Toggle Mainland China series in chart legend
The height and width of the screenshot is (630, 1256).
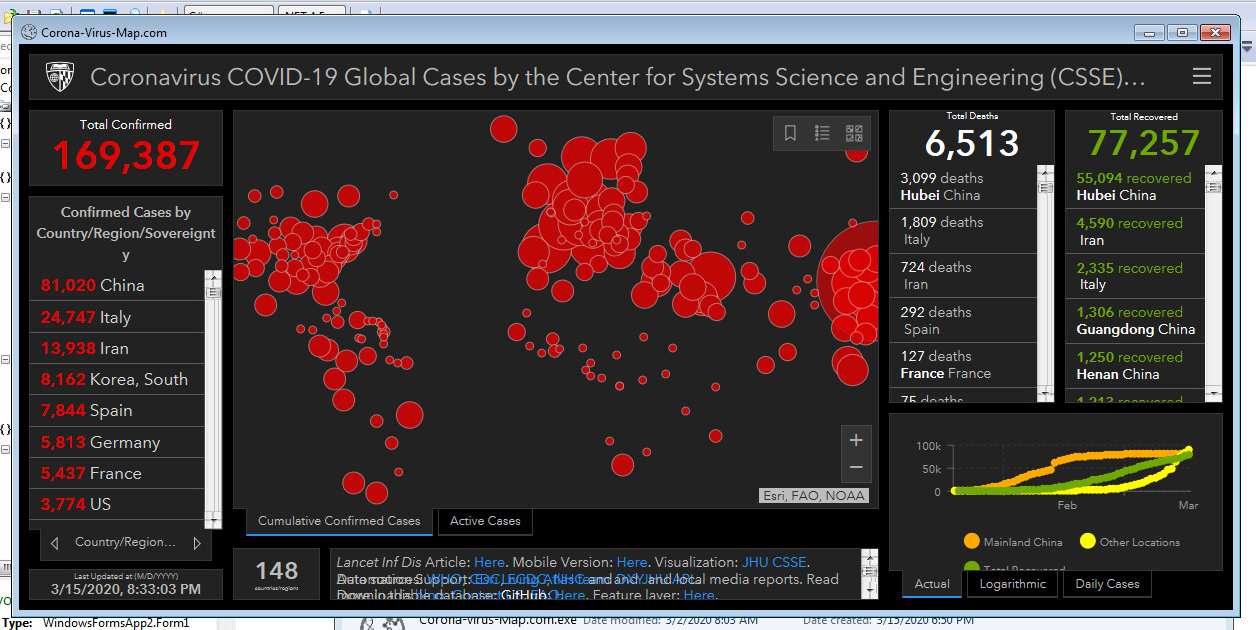(x=1012, y=542)
